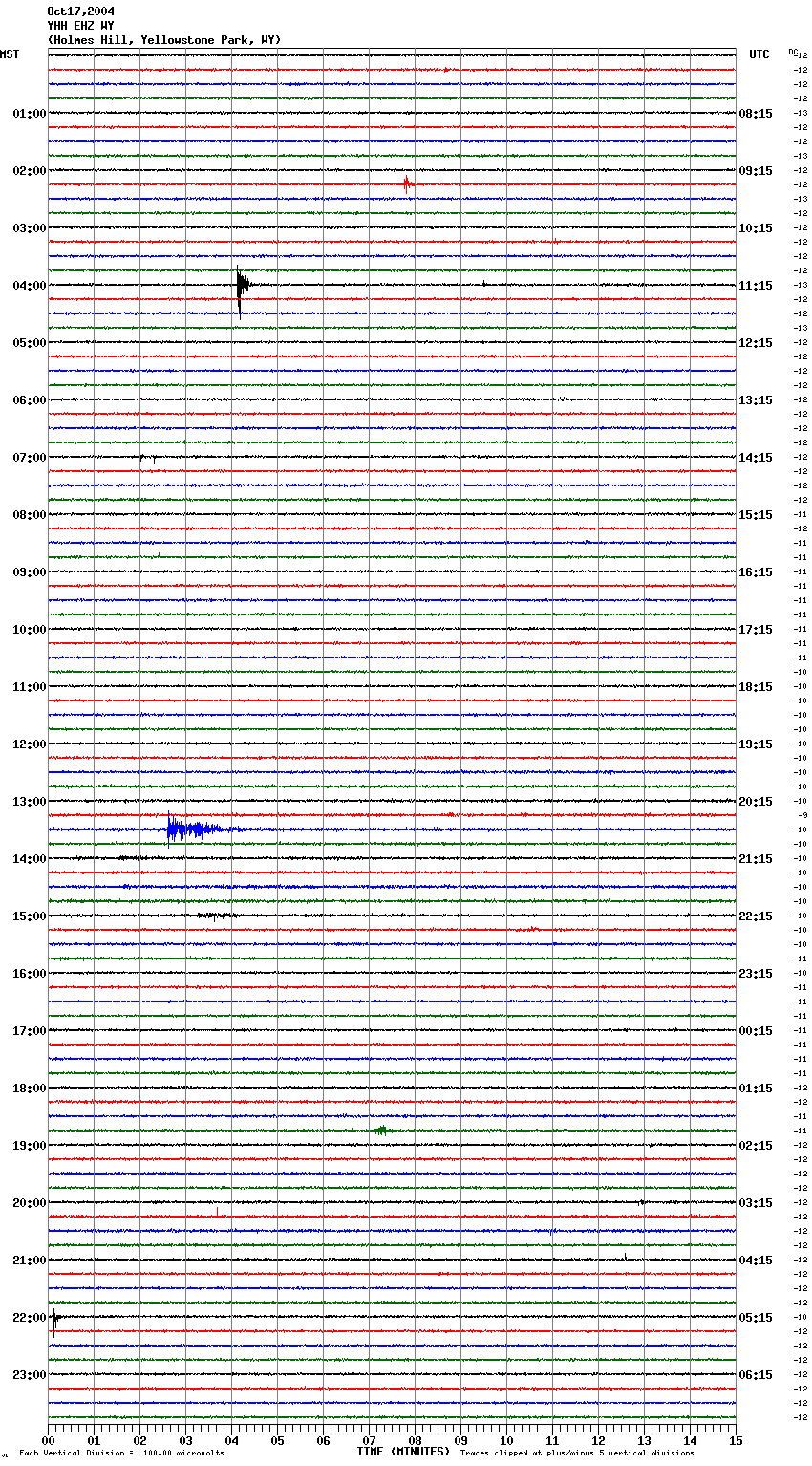Select the "18:00" MST time label
The image size is (812, 1466).
(30, 1089)
